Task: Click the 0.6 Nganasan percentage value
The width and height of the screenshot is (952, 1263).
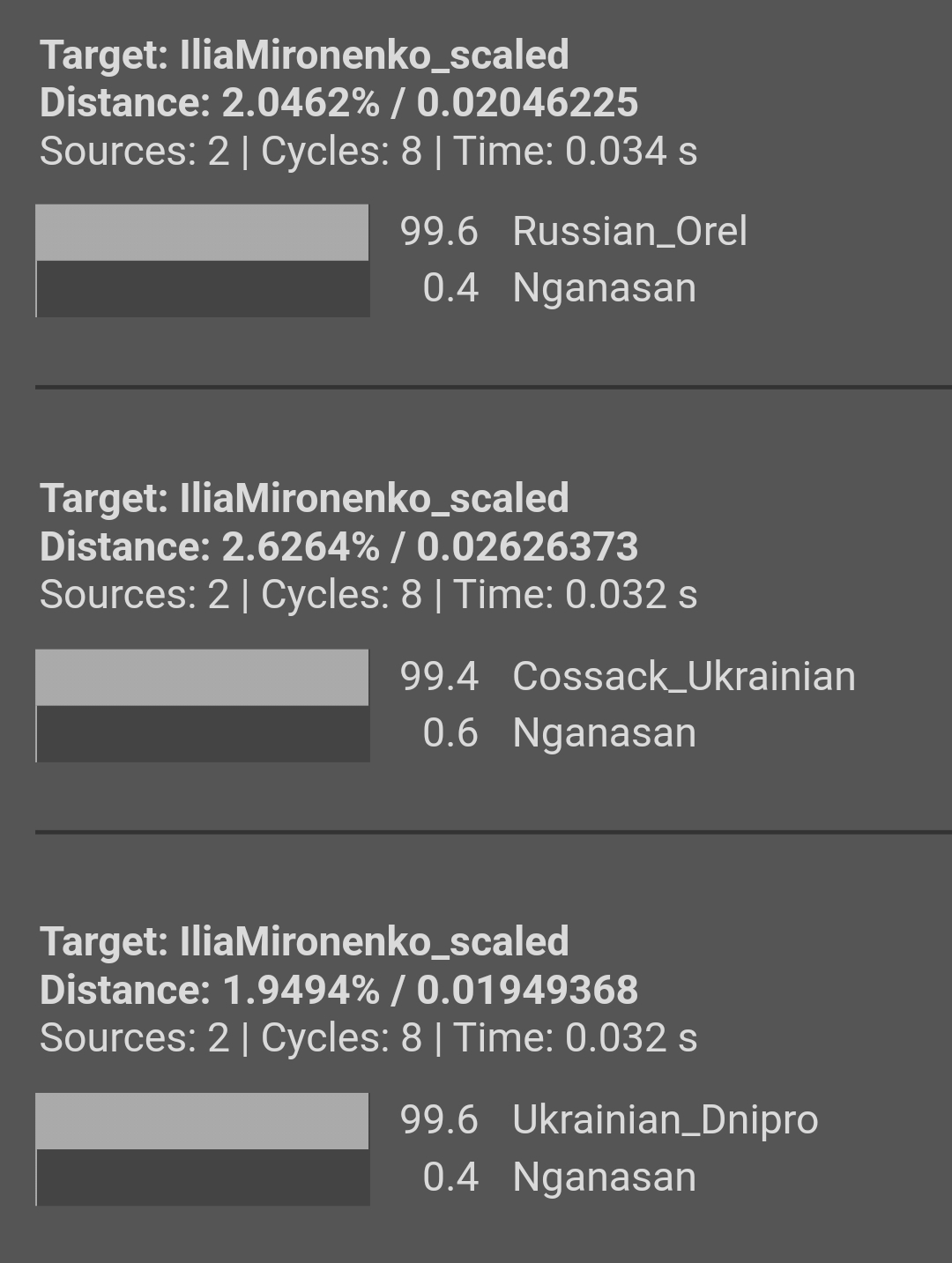Action: click(x=450, y=733)
